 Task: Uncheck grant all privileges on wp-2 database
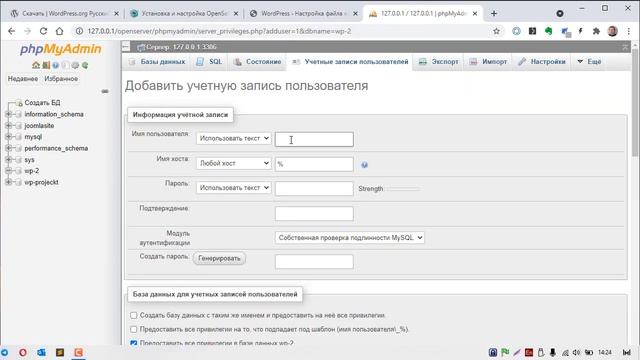(133, 343)
